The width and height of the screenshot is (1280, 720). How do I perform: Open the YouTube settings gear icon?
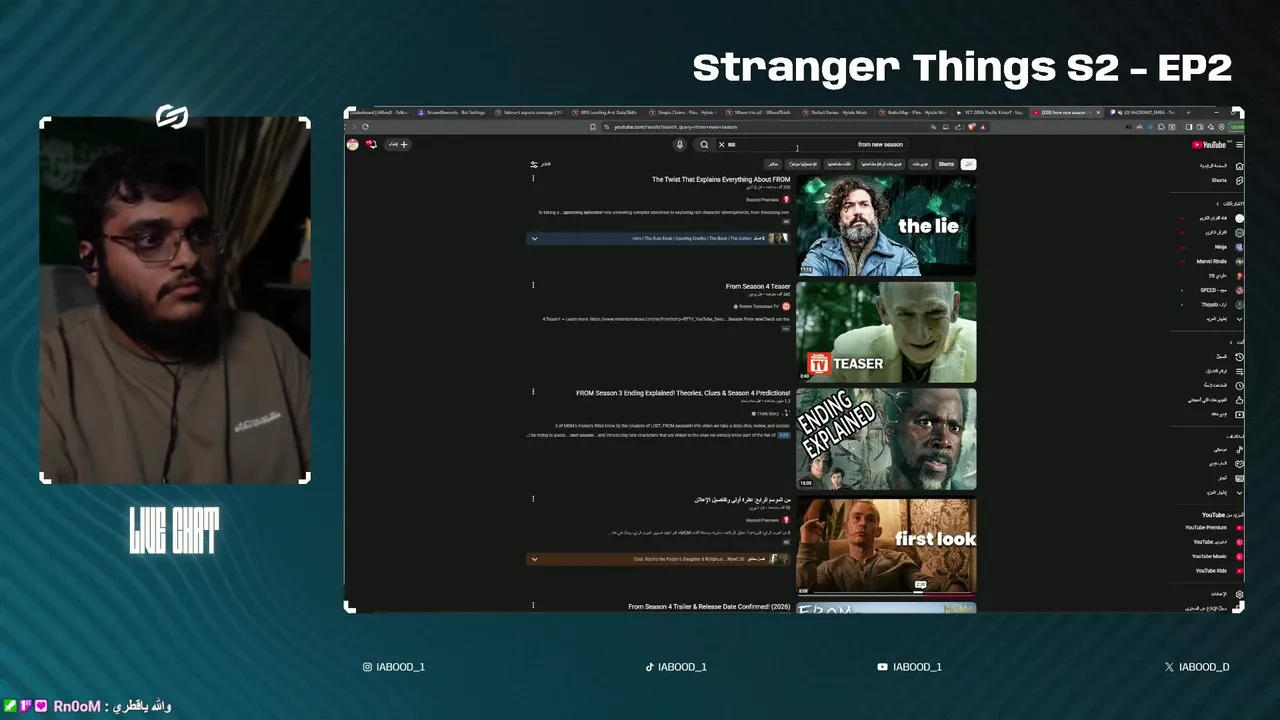point(1239,594)
